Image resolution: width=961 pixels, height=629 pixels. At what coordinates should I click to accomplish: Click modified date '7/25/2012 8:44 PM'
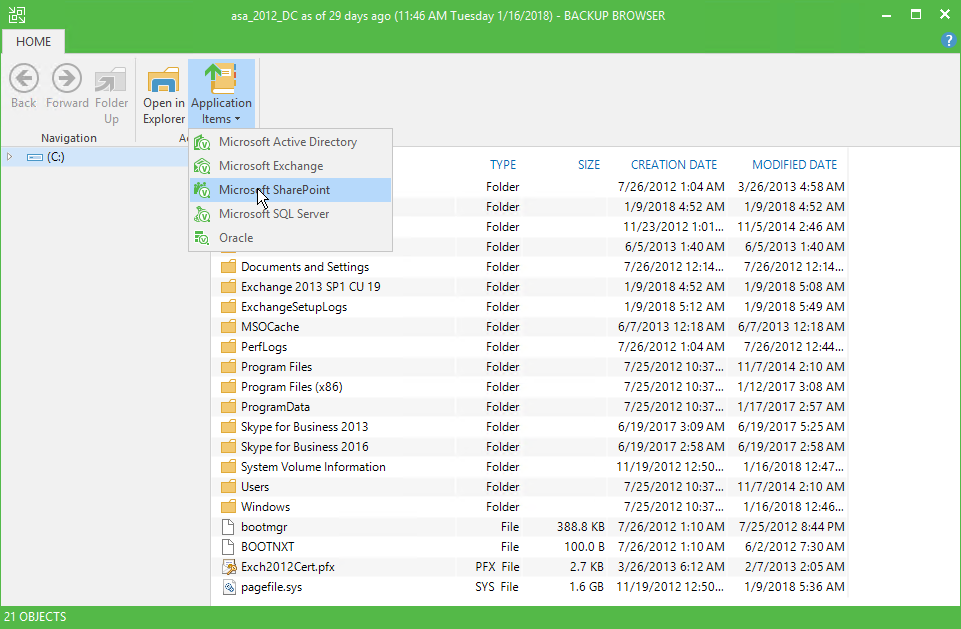click(x=791, y=527)
